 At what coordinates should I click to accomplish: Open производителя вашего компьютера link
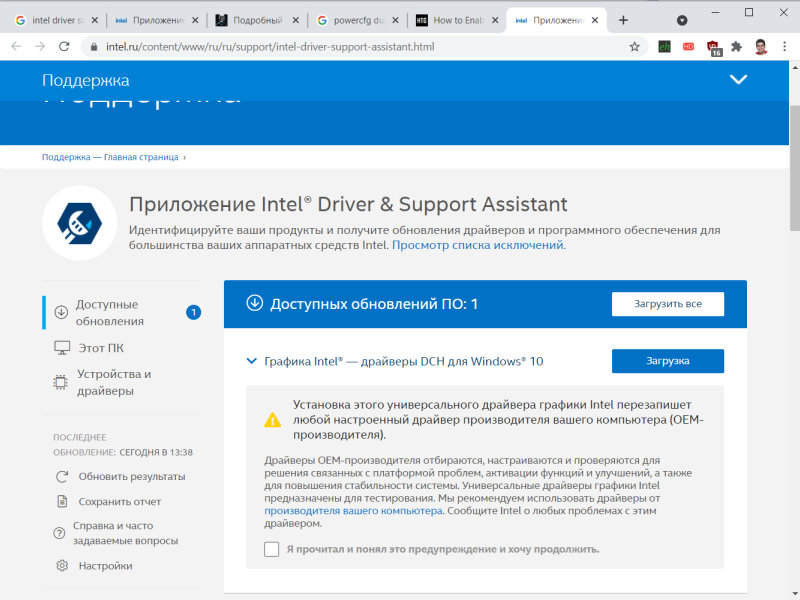coord(353,511)
